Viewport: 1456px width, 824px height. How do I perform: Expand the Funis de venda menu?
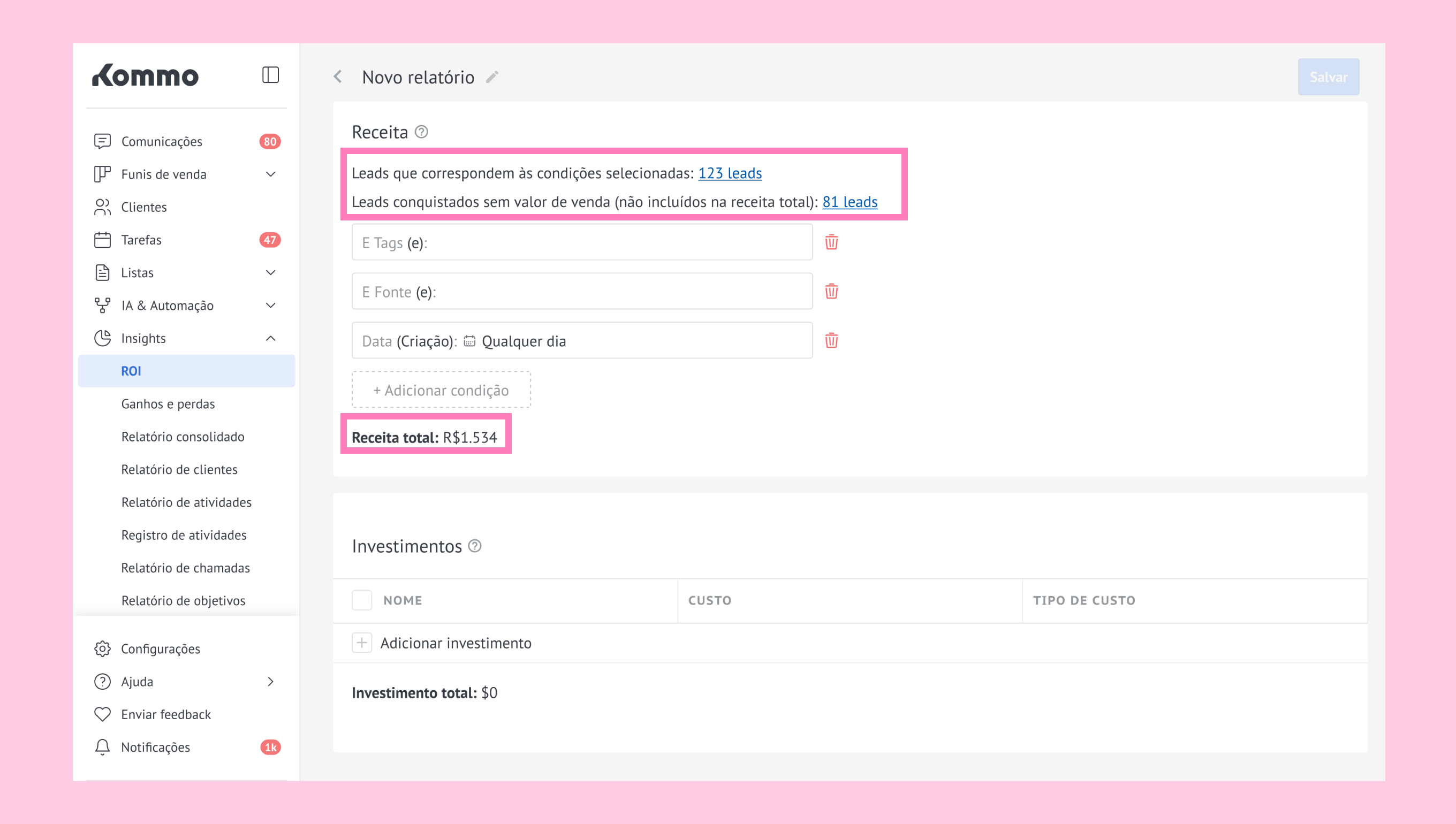(271, 174)
